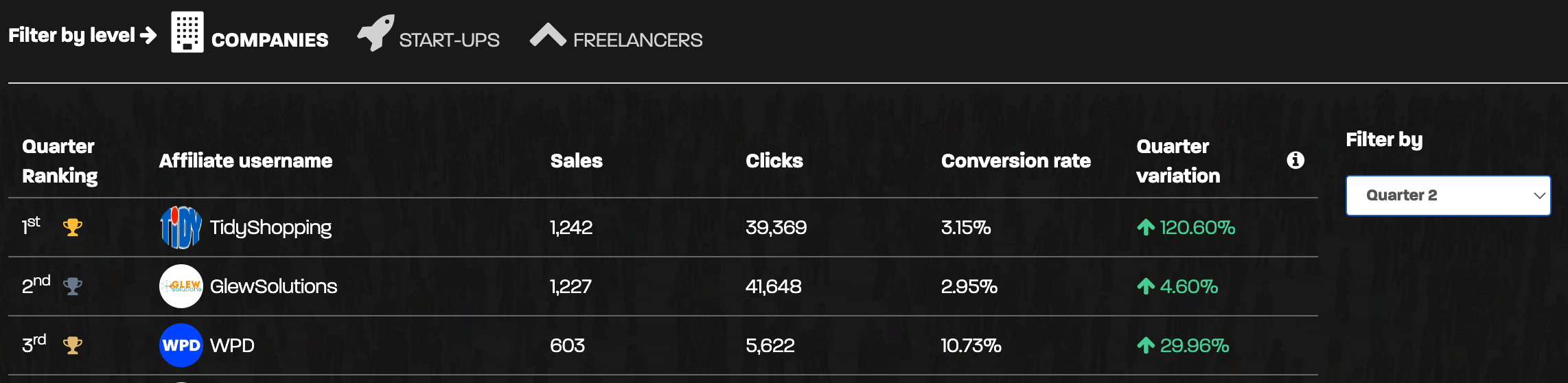Click the Freelancers chevron-up icon

point(548,35)
